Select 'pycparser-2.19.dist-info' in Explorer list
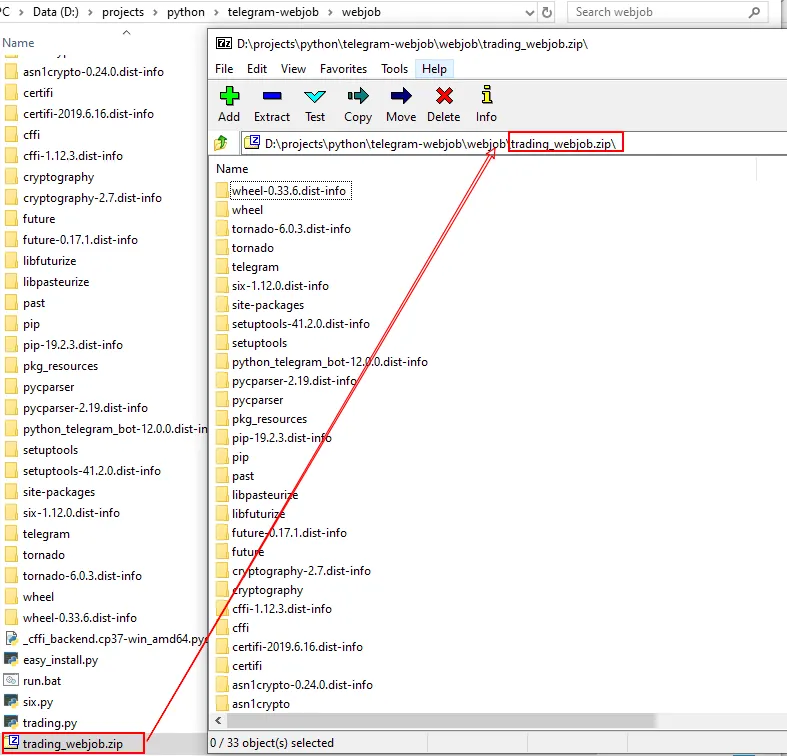The height and width of the screenshot is (756, 787). [85, 408]
